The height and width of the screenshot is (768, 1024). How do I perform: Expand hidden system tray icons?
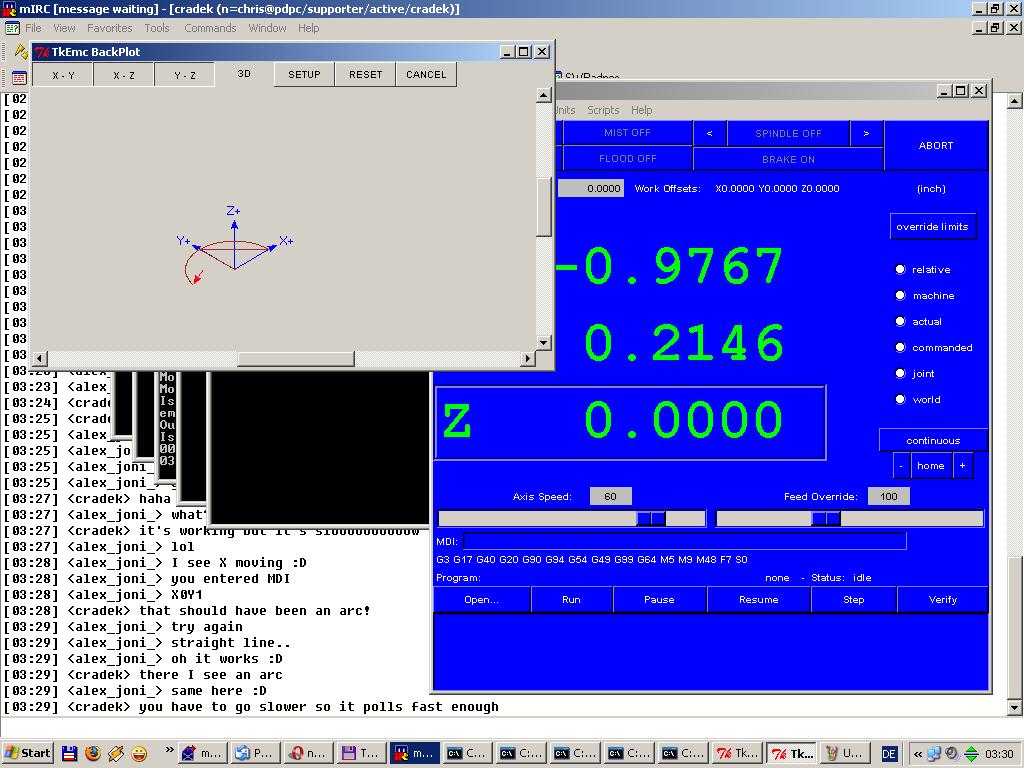tap(918, 753)
